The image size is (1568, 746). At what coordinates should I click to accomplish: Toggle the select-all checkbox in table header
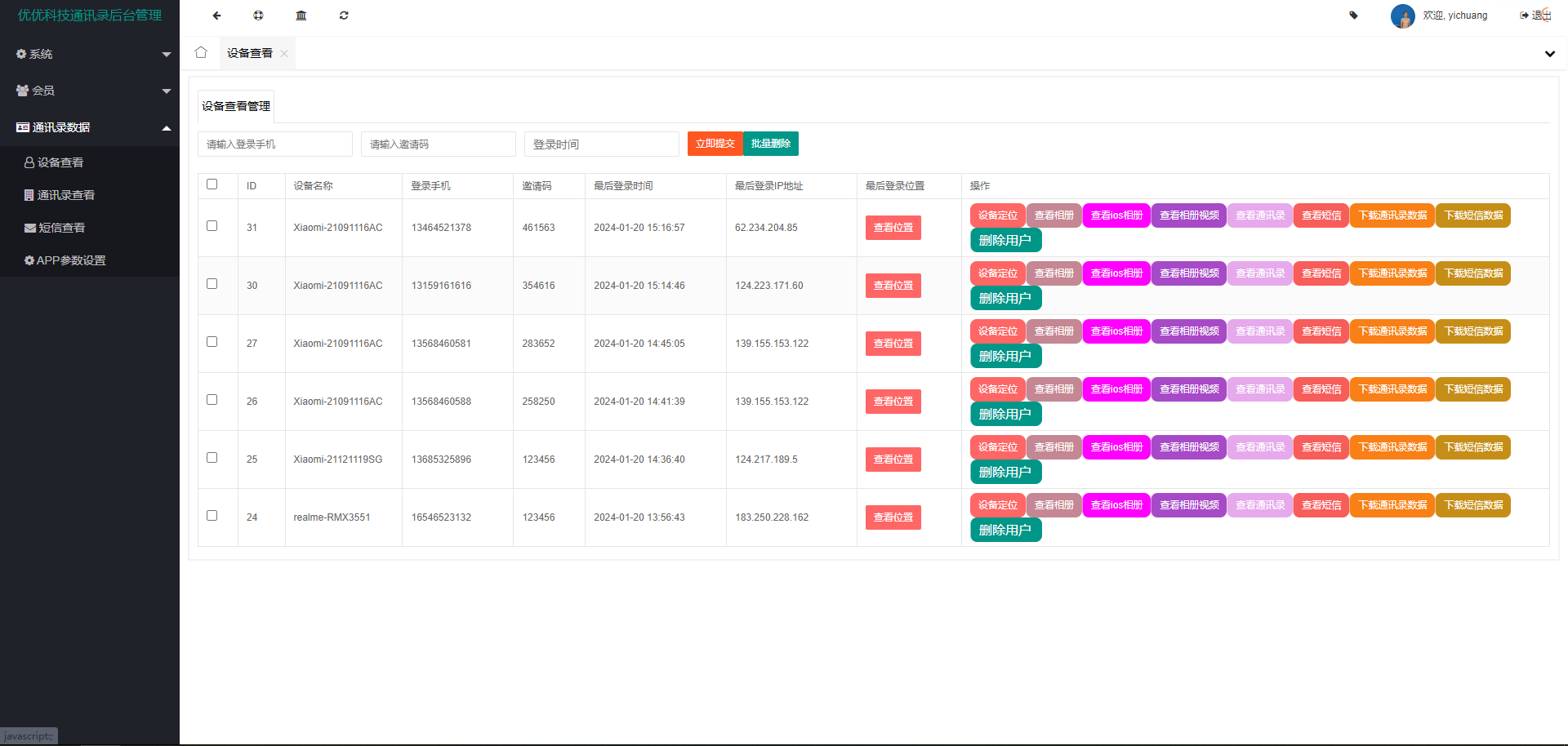[212, 184]
